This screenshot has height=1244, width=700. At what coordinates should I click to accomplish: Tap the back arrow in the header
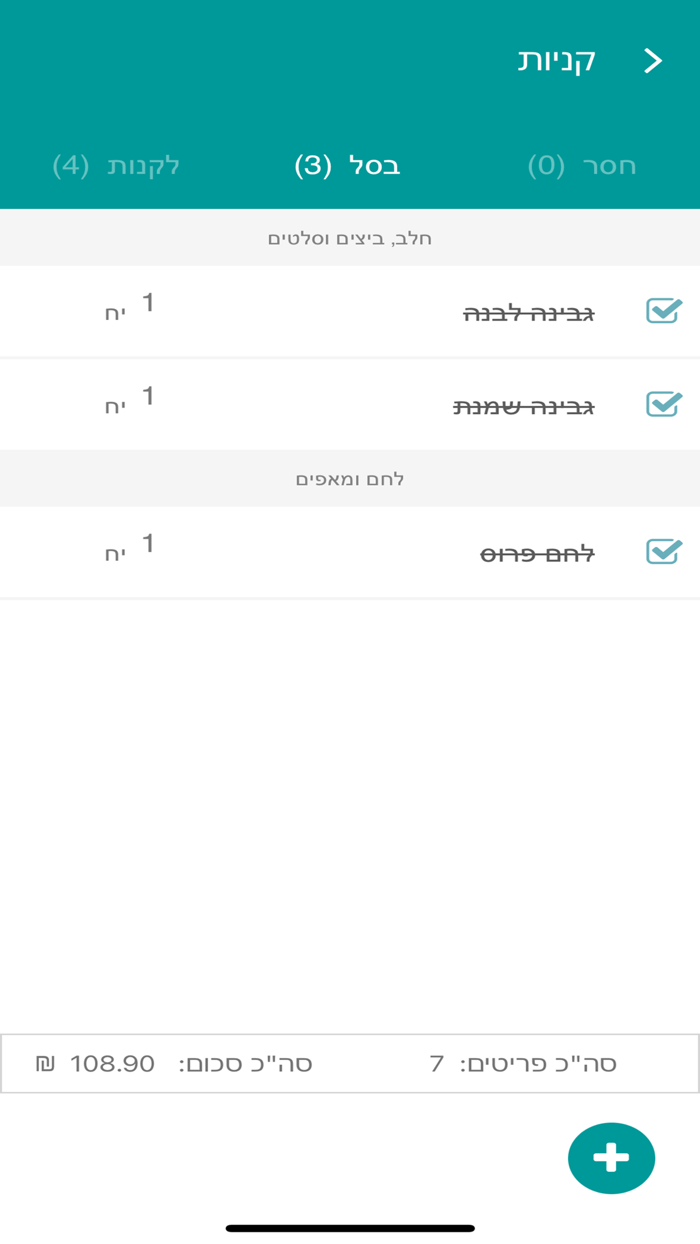[x=653, y=60]
